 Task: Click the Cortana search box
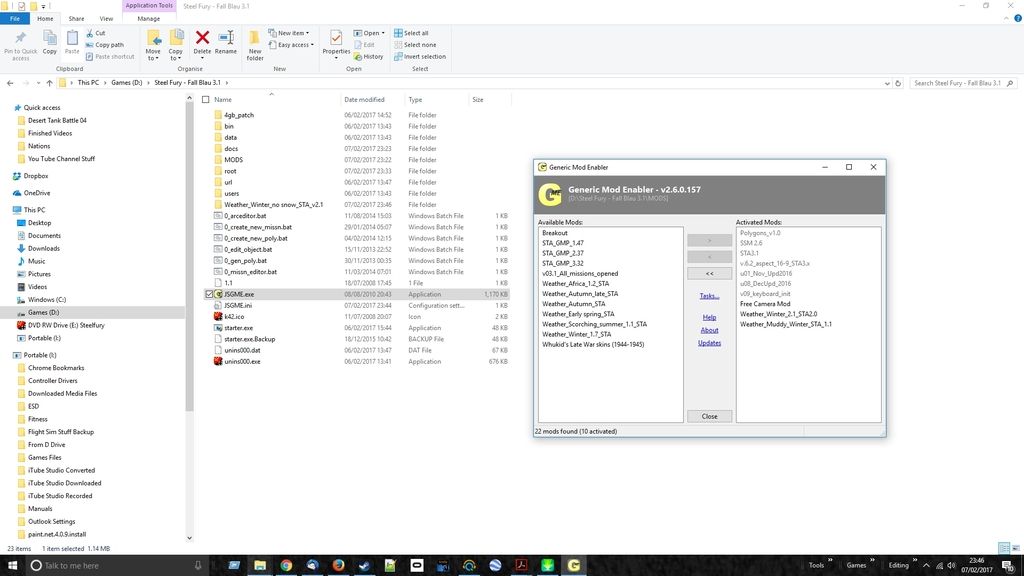[116, 566]
